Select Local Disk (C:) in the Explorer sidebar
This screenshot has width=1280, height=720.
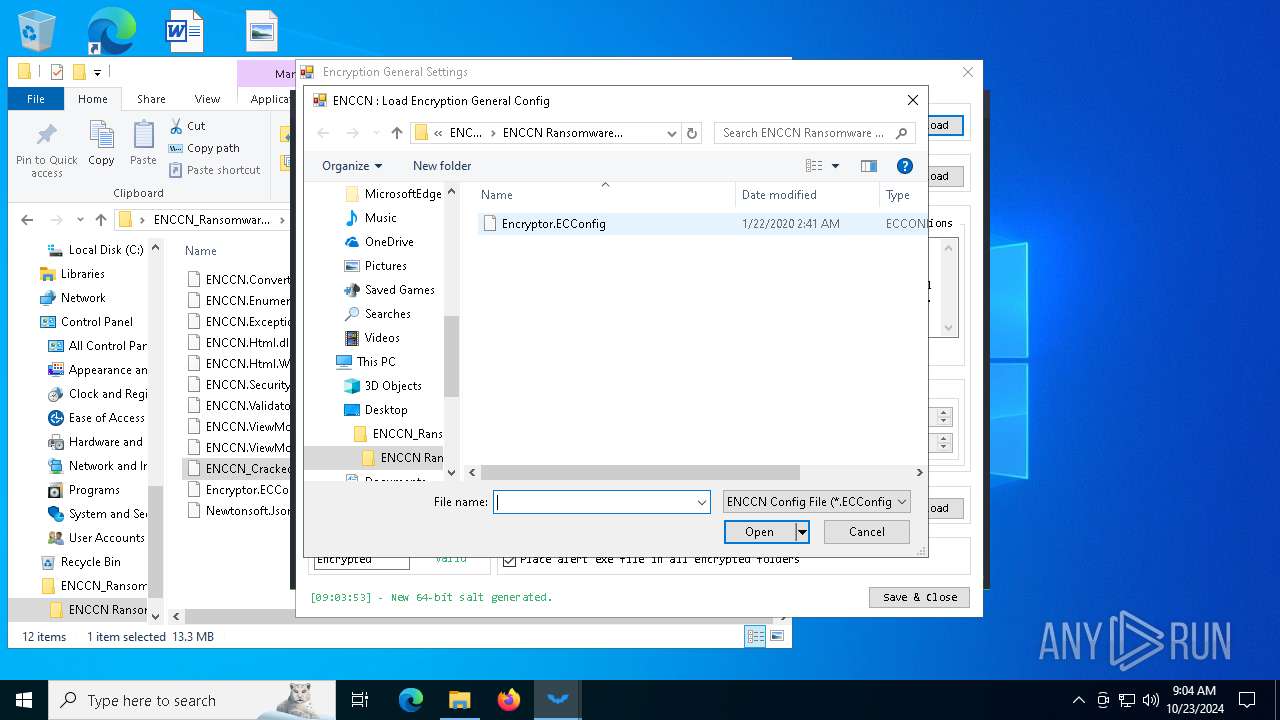pos(106,250)
